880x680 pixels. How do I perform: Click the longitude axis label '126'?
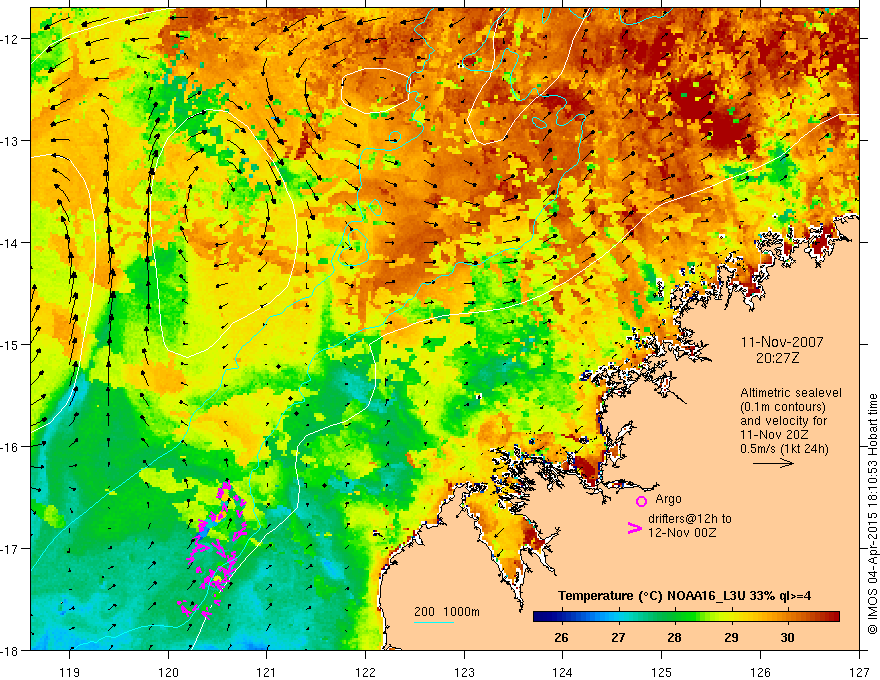tap(760, 672)
